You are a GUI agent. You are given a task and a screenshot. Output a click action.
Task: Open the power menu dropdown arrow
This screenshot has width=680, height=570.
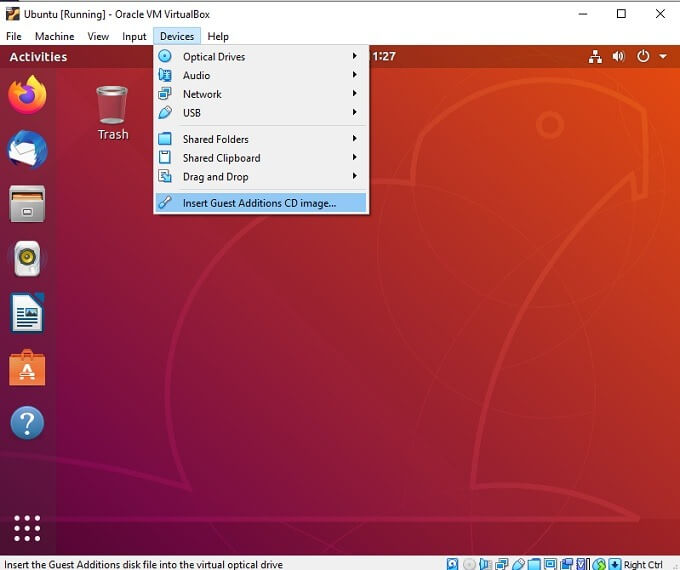pyautogui.click(x=662, y=57)
